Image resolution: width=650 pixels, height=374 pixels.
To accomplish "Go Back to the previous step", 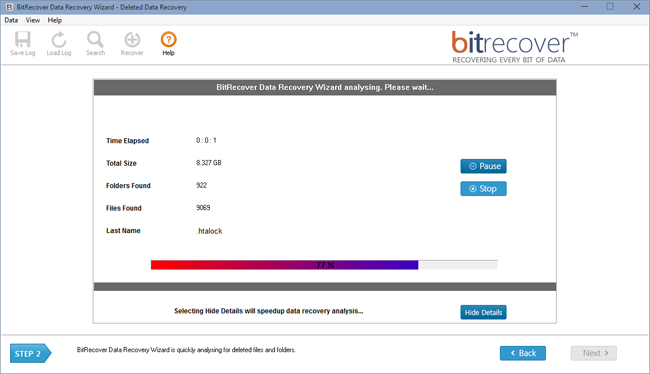I will [x=523, y=353].
